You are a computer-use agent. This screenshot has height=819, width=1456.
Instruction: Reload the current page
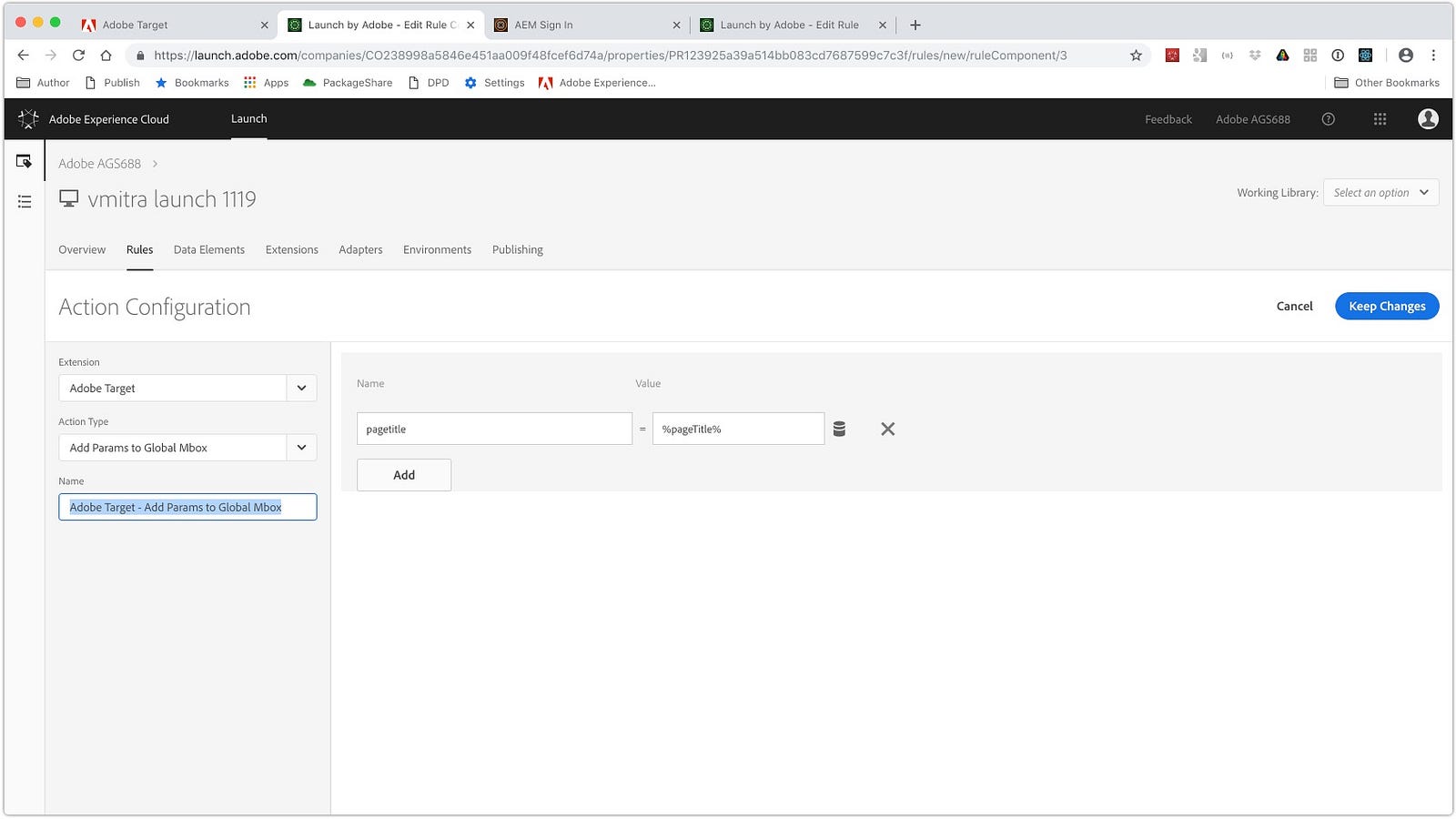tap(78, 56)
